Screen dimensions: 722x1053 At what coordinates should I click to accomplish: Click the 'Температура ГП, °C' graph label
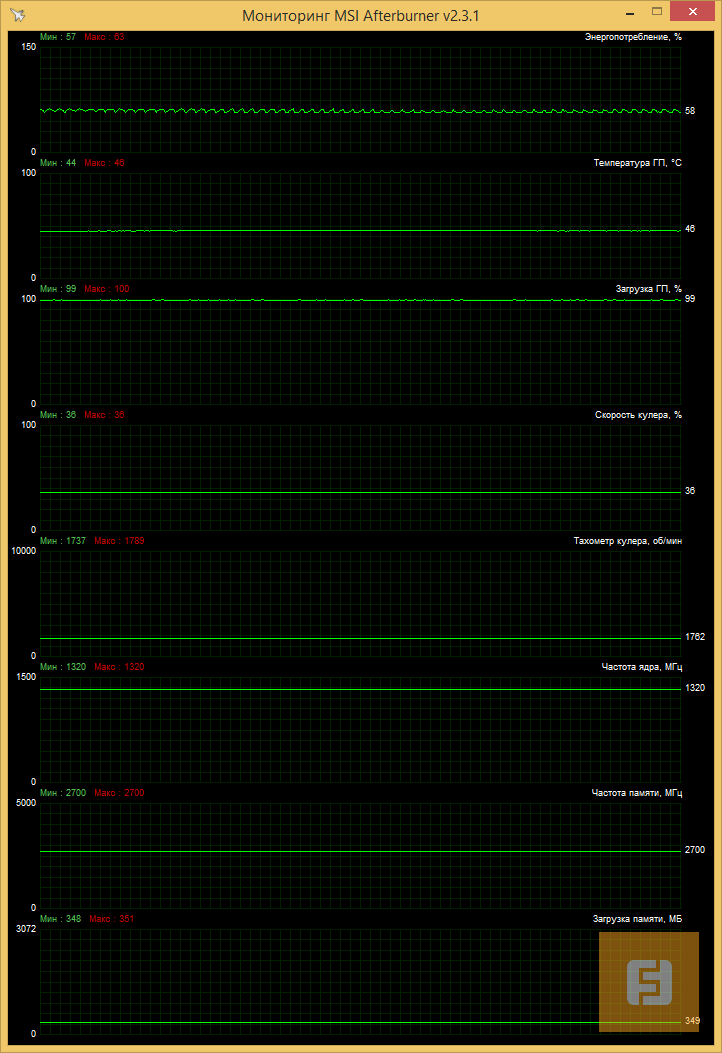coord(637,163)
